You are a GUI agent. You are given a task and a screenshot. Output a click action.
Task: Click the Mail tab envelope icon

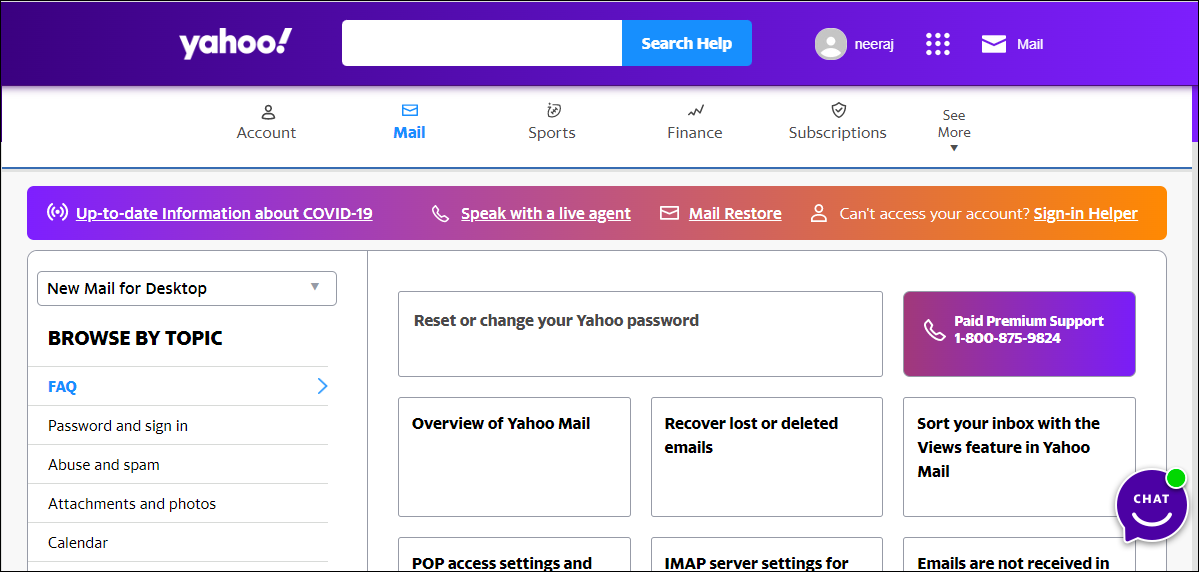pyautogui.click(x=410, y=111)
